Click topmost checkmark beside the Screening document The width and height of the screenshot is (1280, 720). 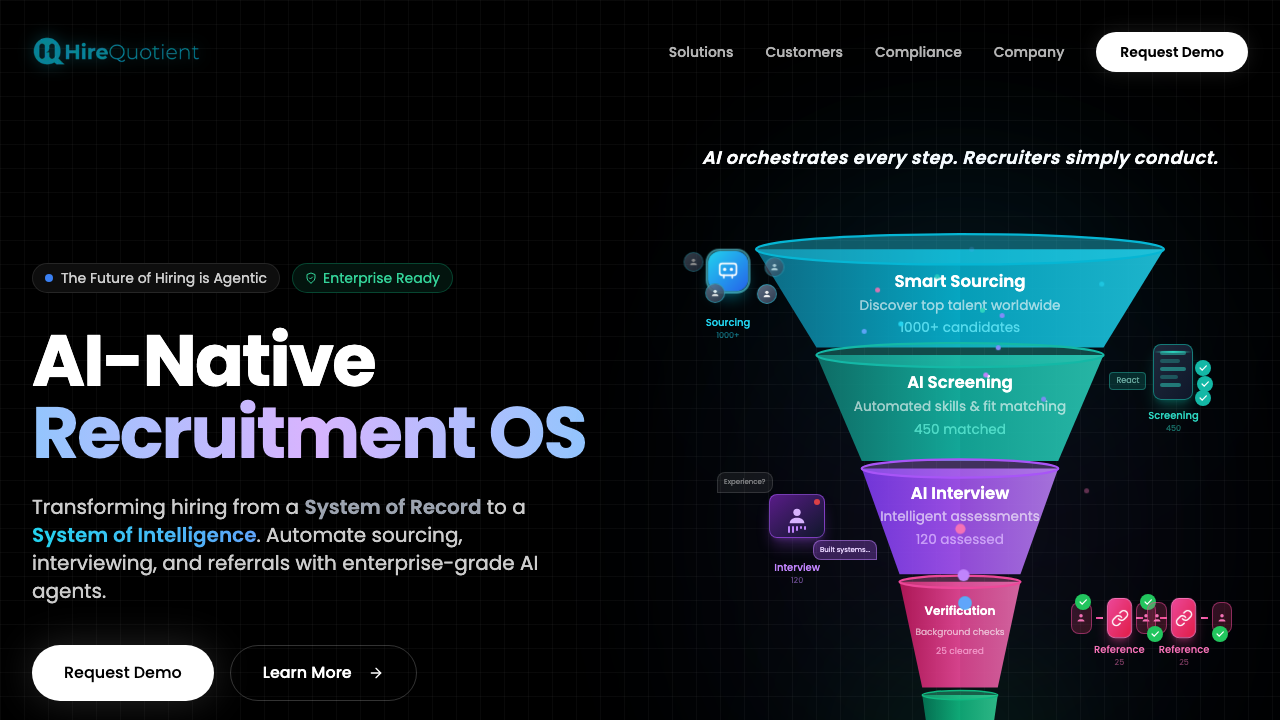(1203, 368)
